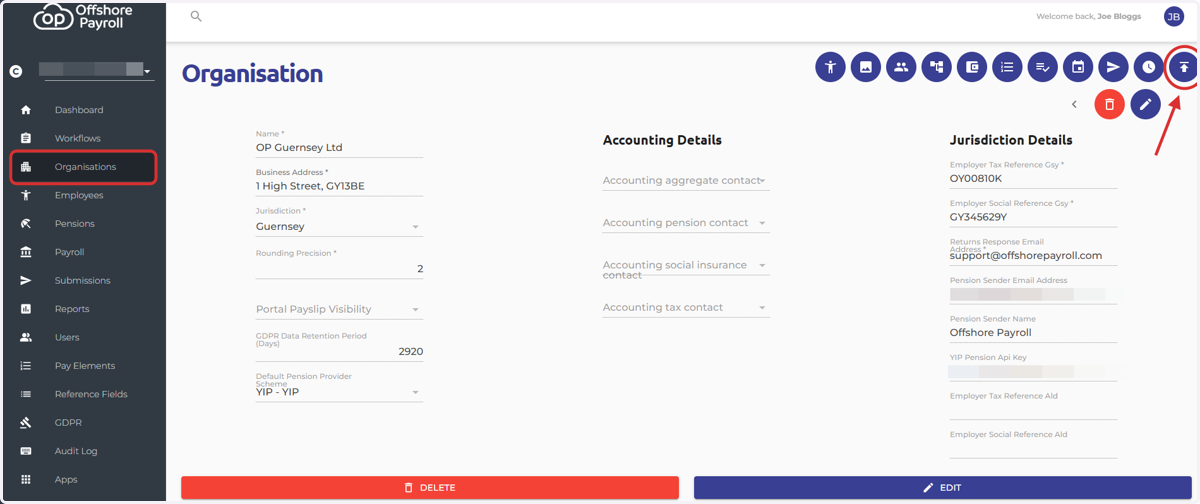Click the numbered list round icon

(x=1007, y=67)
